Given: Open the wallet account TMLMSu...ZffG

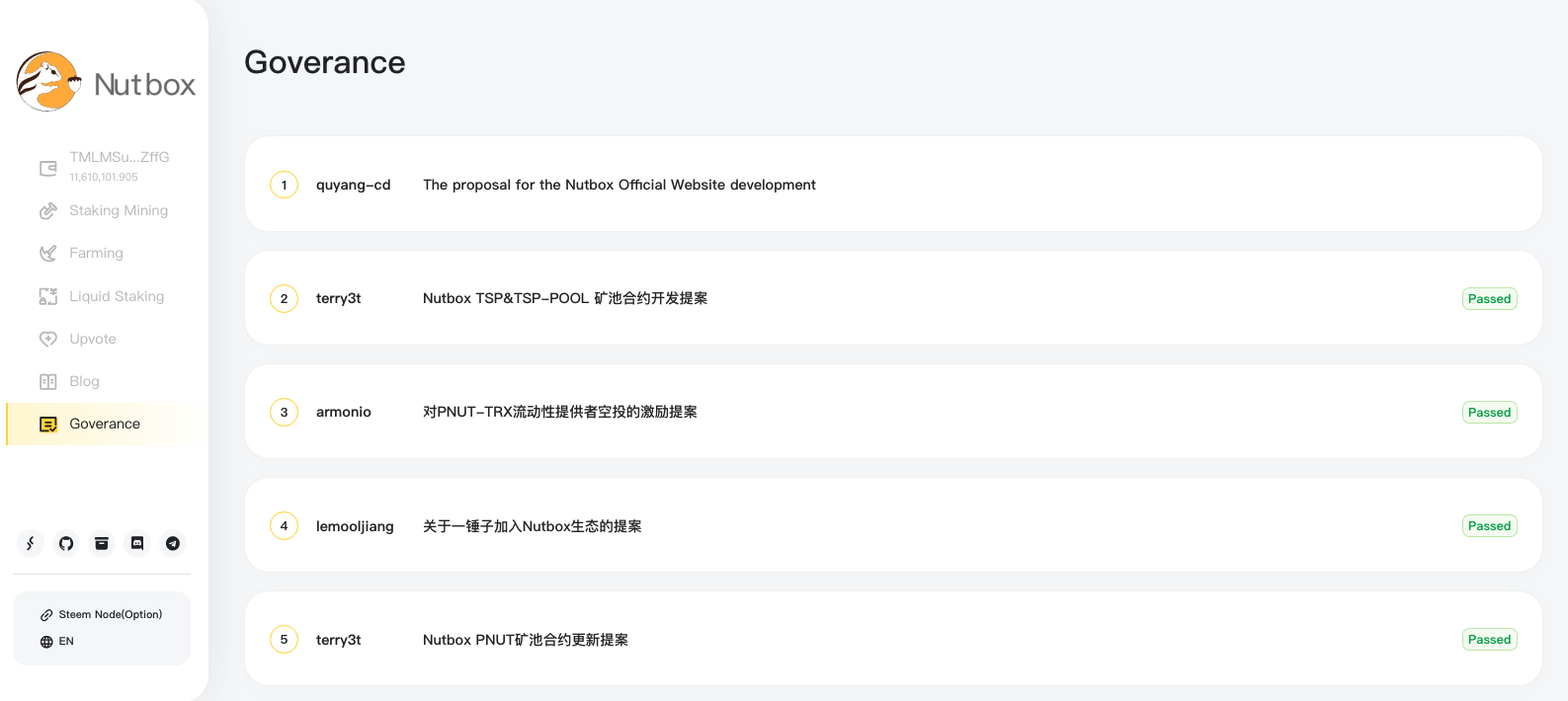Looking at the screenshot, I should pyautogui.click(x=120, y=157).
